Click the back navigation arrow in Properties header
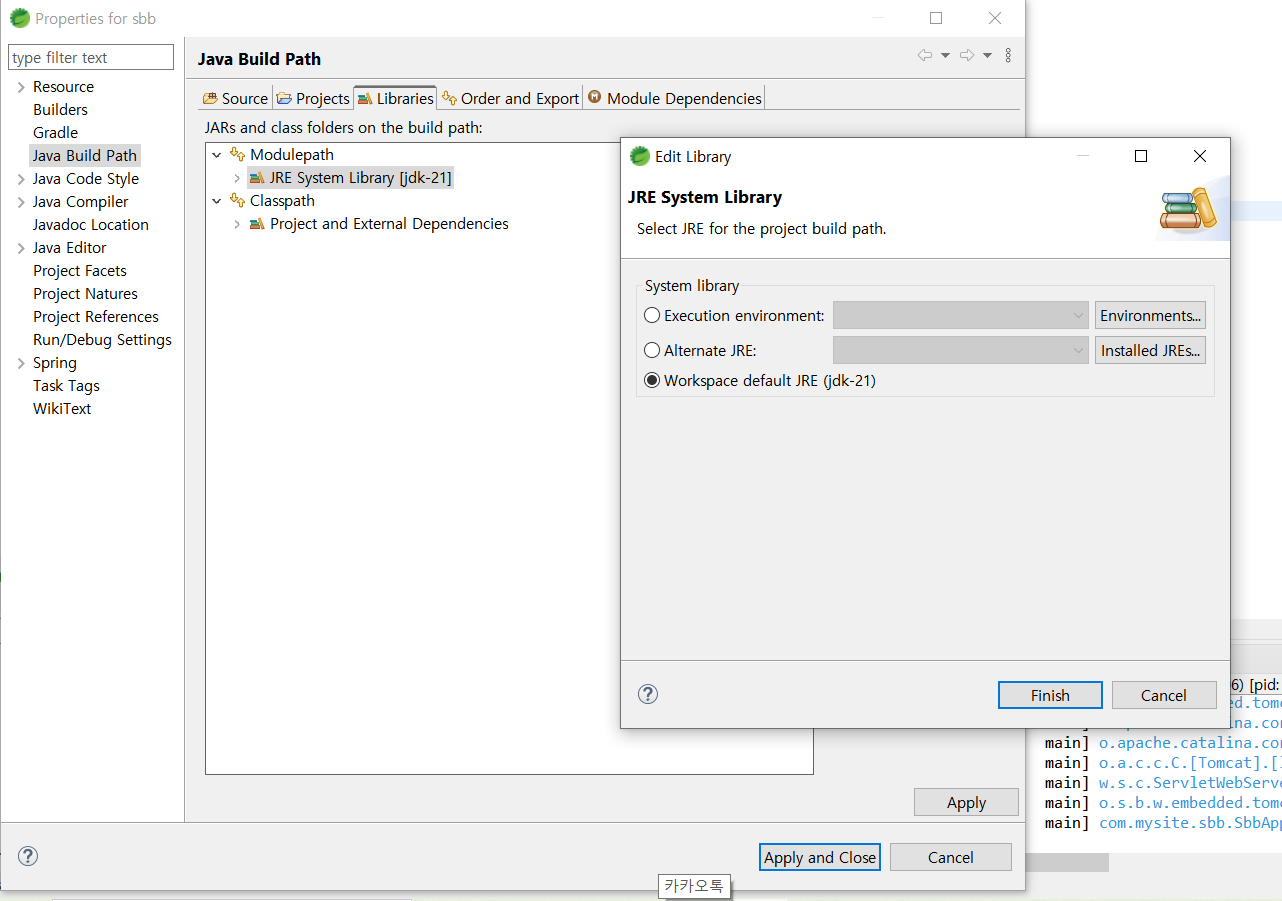This screenshot has height=901, width=1282. [925, 55]
